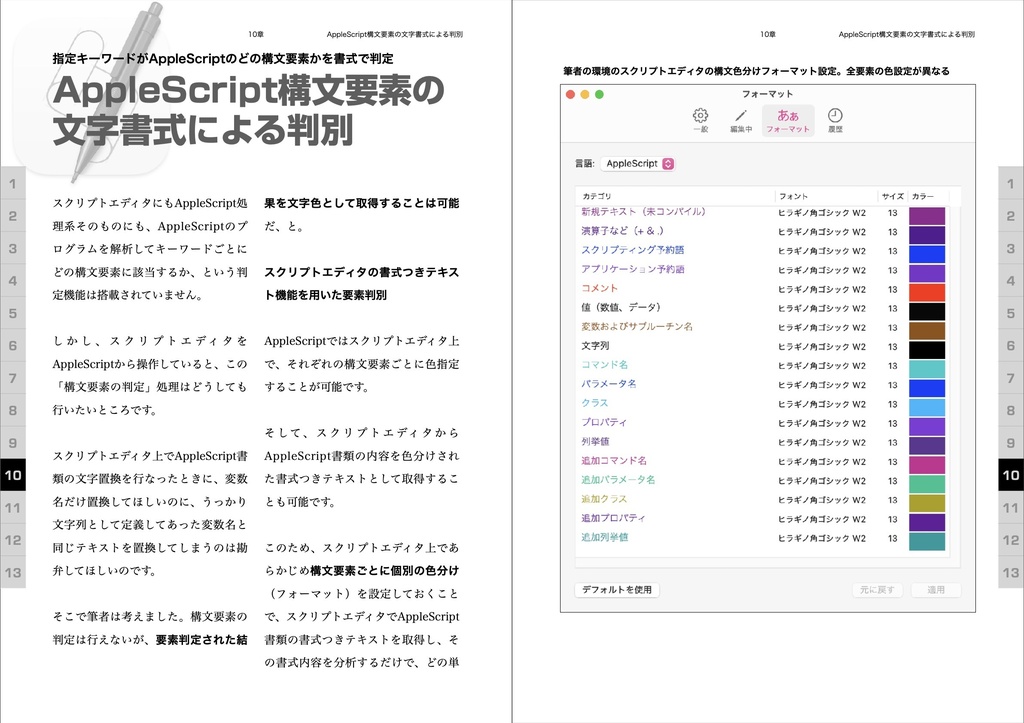Viewport: 1024px width, 723px height.
Task: Click the teal swatch for 追加列挙値
Action: [926, 537]
